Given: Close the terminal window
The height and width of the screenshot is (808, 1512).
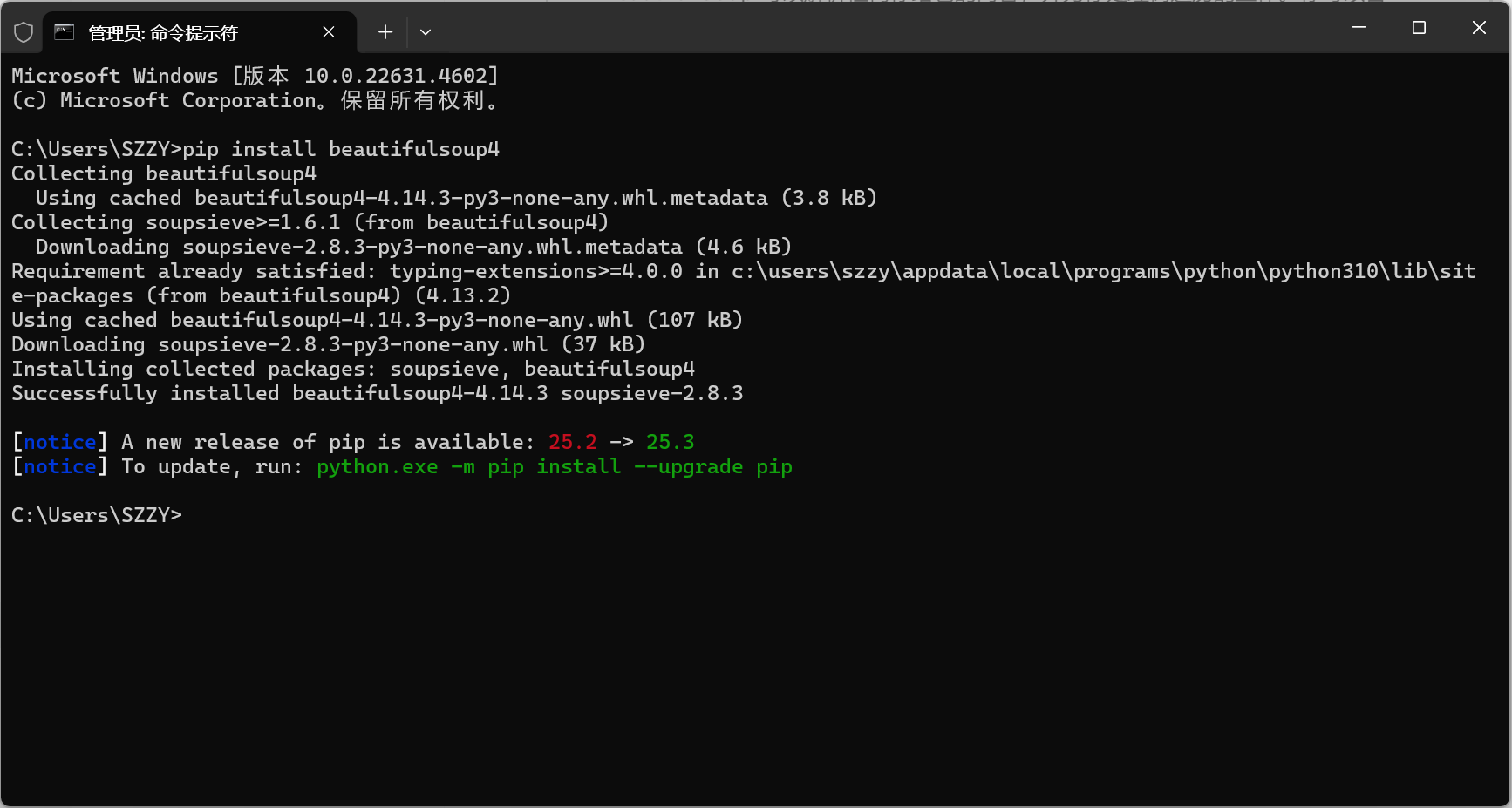Looking at the screenshot, I should [1479, 28].
